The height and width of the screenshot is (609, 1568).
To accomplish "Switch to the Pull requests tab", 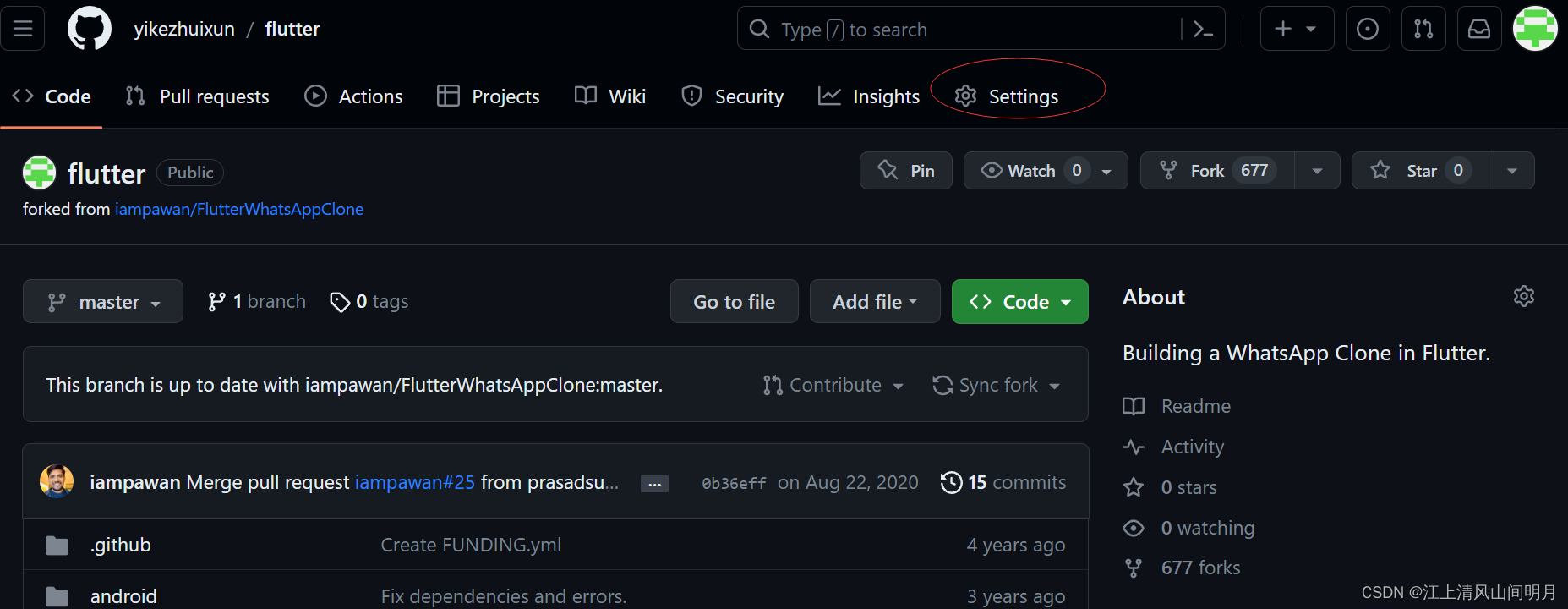I will (x=197, y=96).
